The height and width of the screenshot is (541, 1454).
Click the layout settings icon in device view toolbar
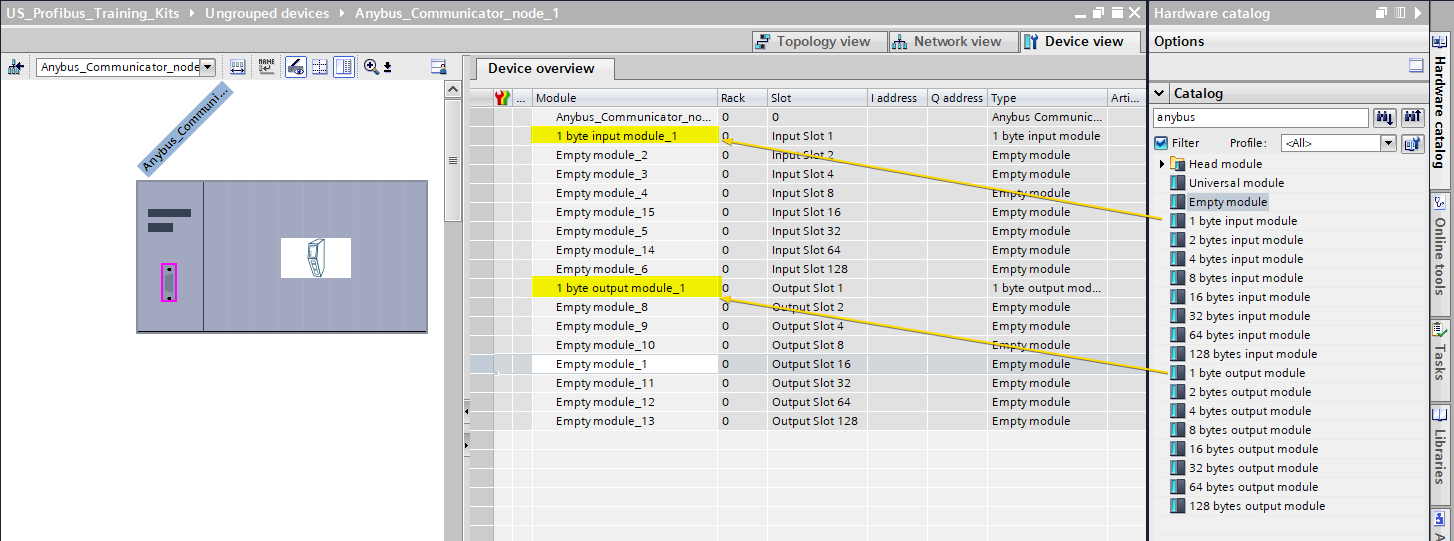[x=438, y=67]
